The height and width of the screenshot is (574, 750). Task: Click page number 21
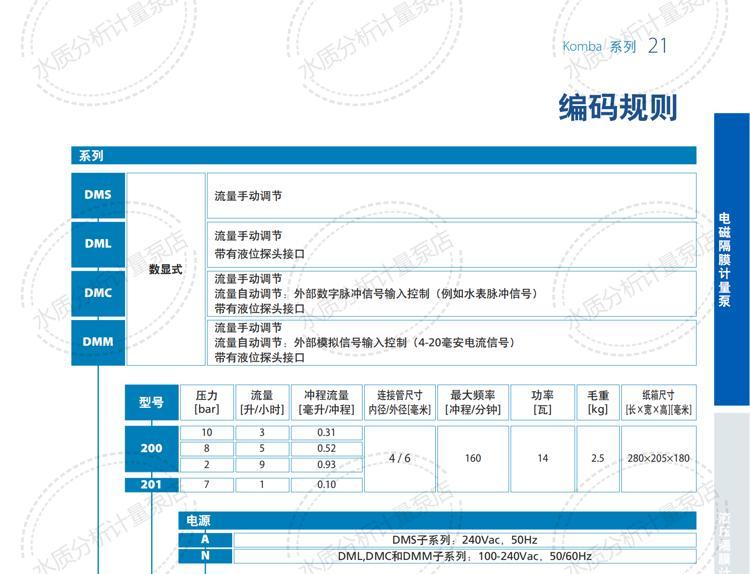point(658,46)
